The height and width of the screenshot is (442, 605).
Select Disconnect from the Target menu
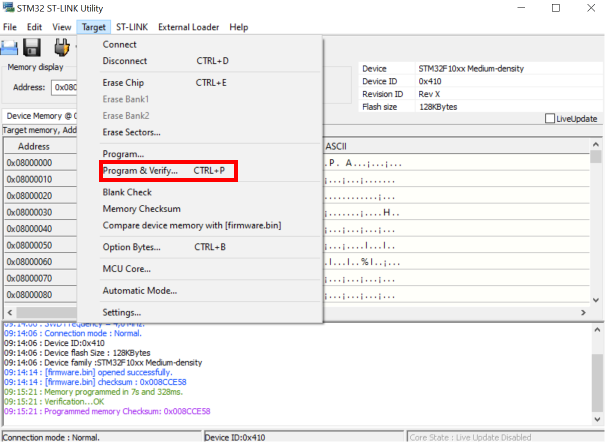click(125, 61)
